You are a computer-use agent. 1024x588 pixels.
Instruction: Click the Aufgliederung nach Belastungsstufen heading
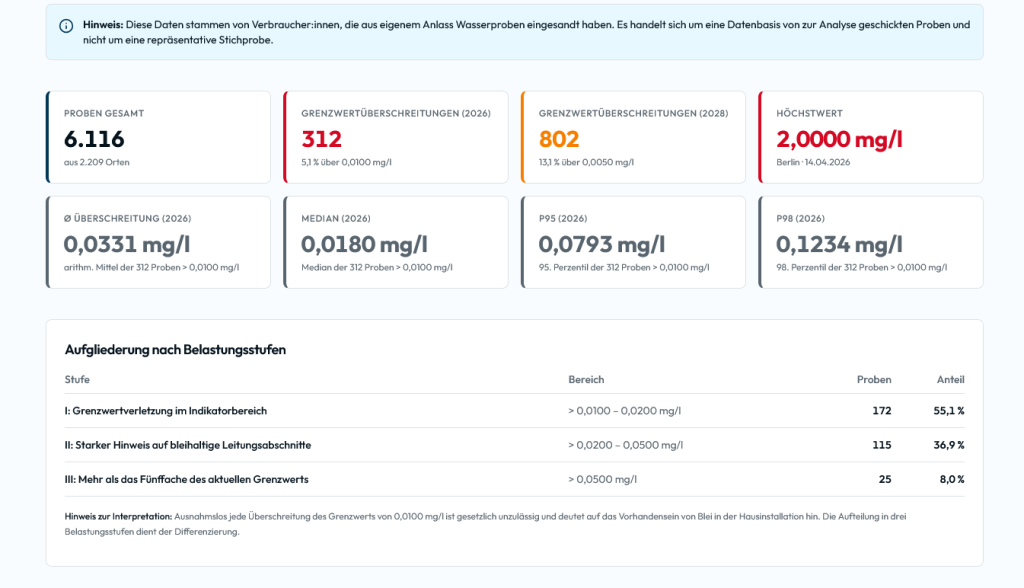click(175, 350)
